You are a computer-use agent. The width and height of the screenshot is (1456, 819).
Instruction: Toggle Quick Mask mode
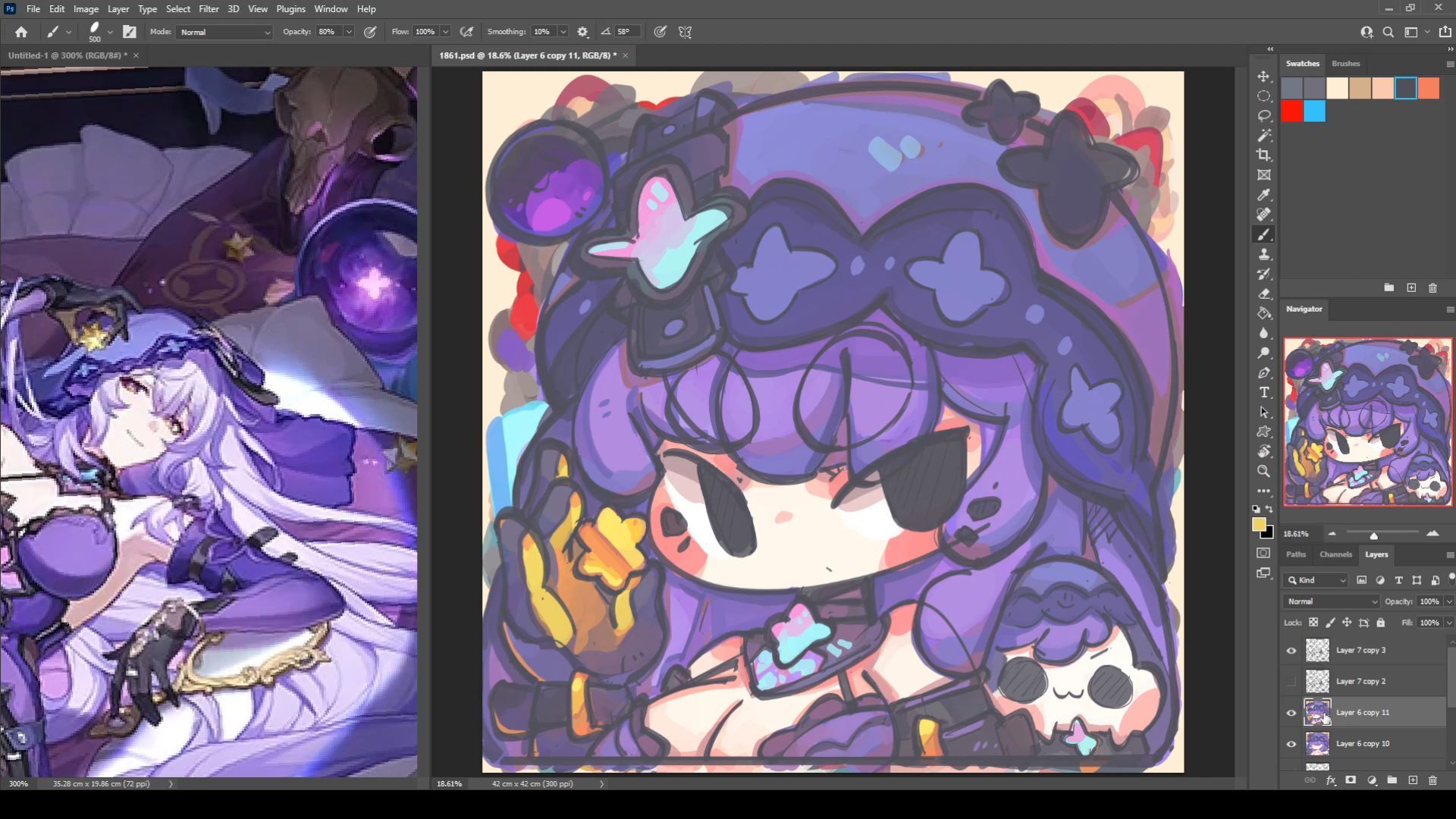[1263, 553]
